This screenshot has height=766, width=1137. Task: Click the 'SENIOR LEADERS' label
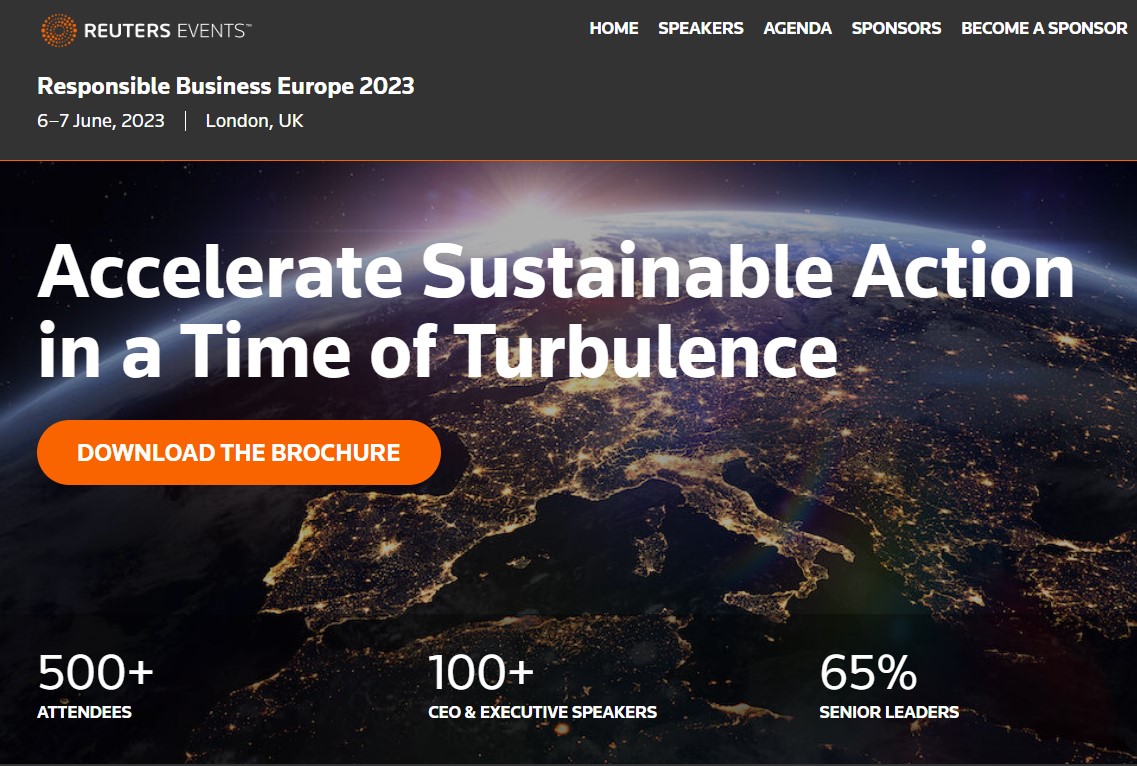point(889,712)
